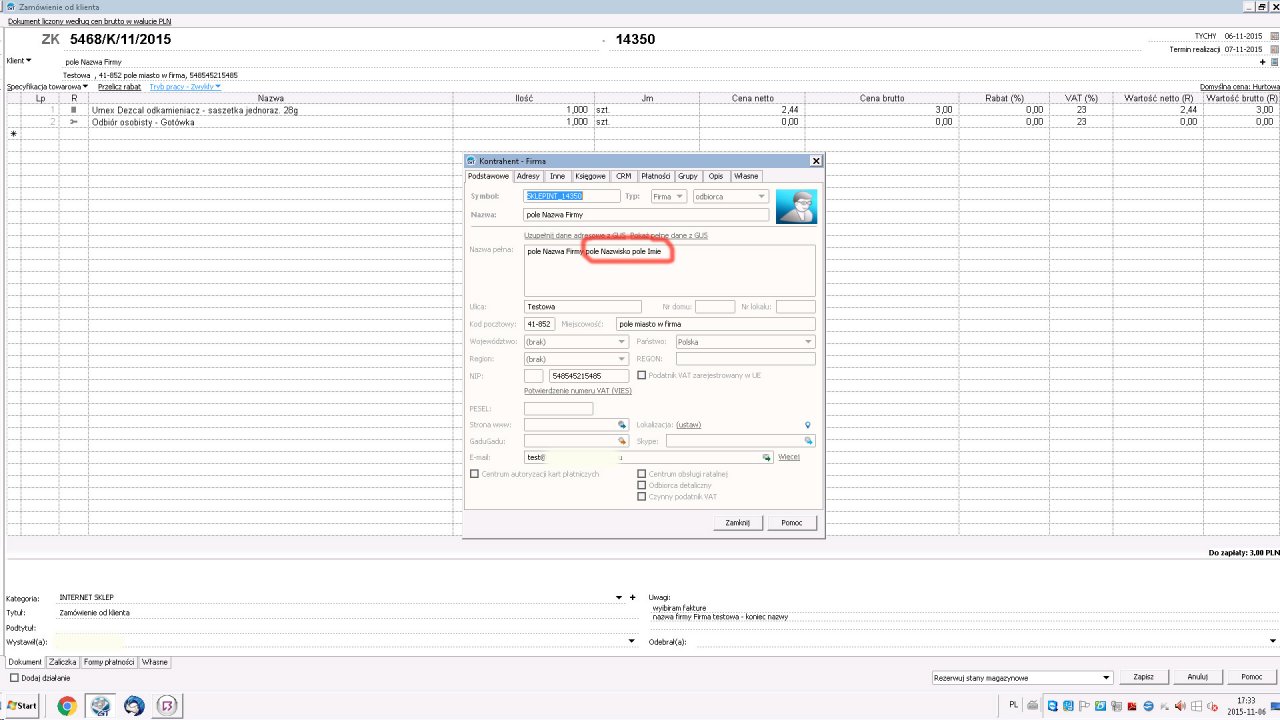Click the GaduGadu messenger icon in its field
The height and width of the screenshot is (720, 1280).
point(621,440)
